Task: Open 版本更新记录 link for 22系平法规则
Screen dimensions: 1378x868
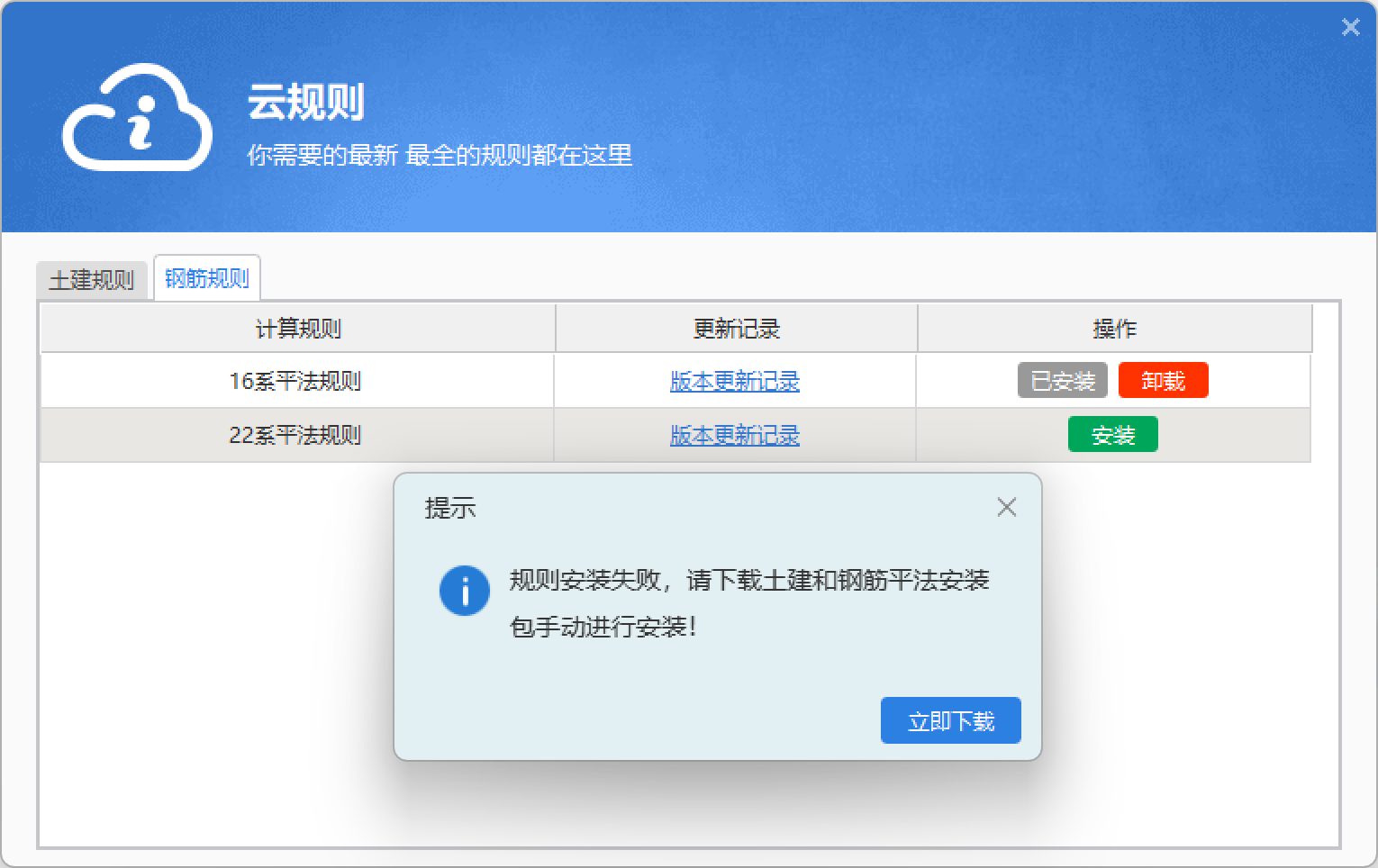Action: pyautogui.click(x=735, y=436)
